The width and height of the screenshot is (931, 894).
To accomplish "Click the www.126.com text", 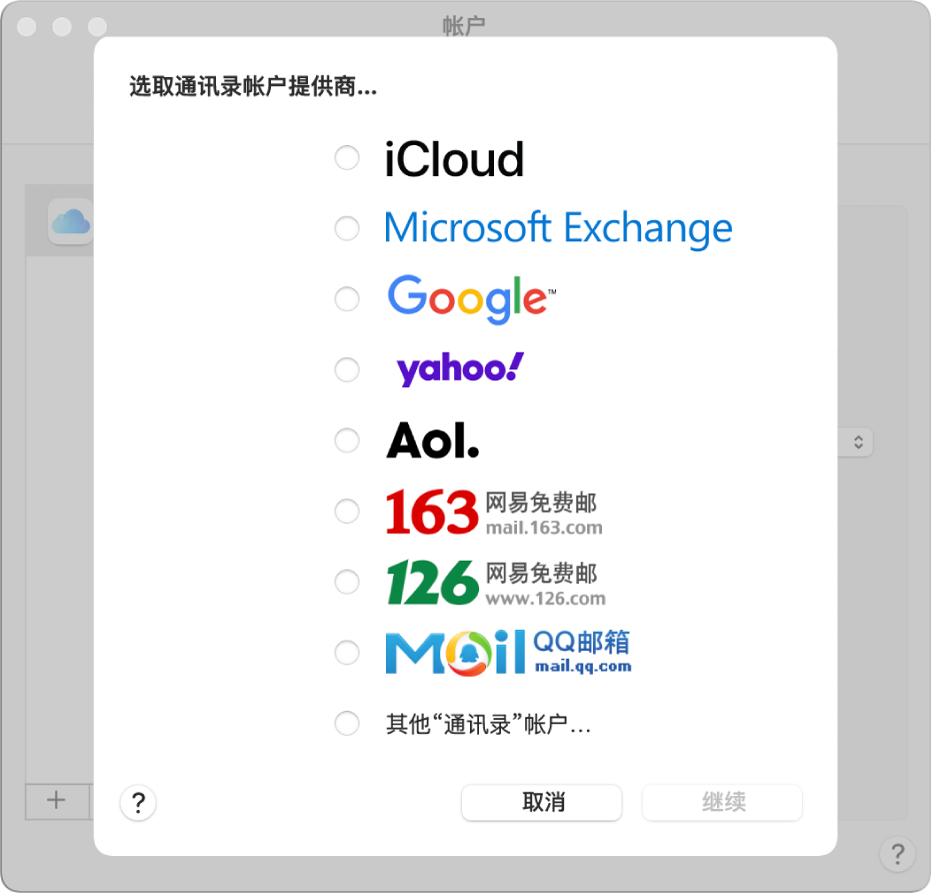I will 545,598.
